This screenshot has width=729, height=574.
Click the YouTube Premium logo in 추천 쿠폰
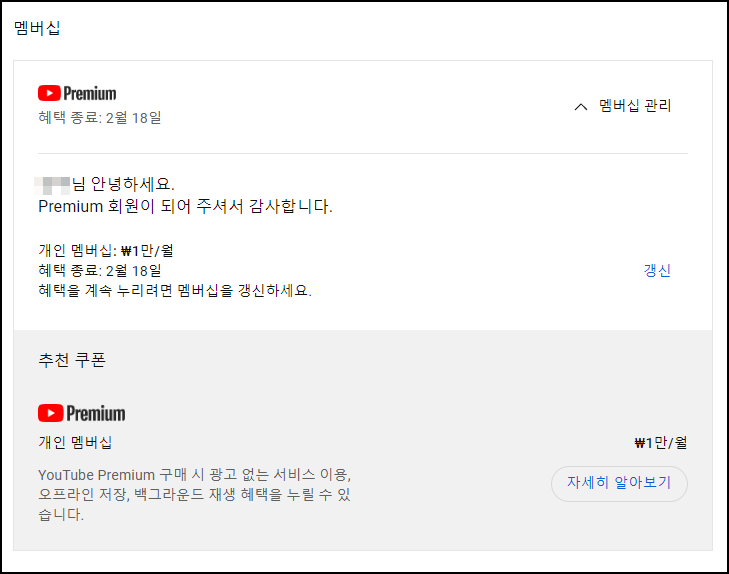[82, 413]
